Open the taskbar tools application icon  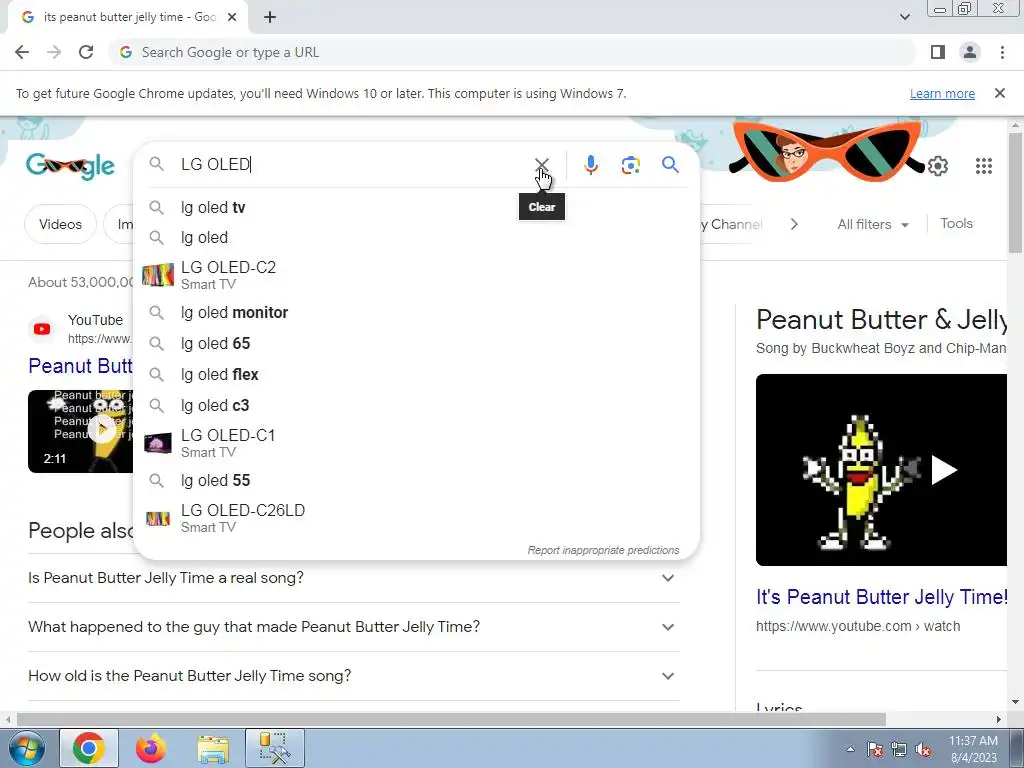[x=275, y=748]
